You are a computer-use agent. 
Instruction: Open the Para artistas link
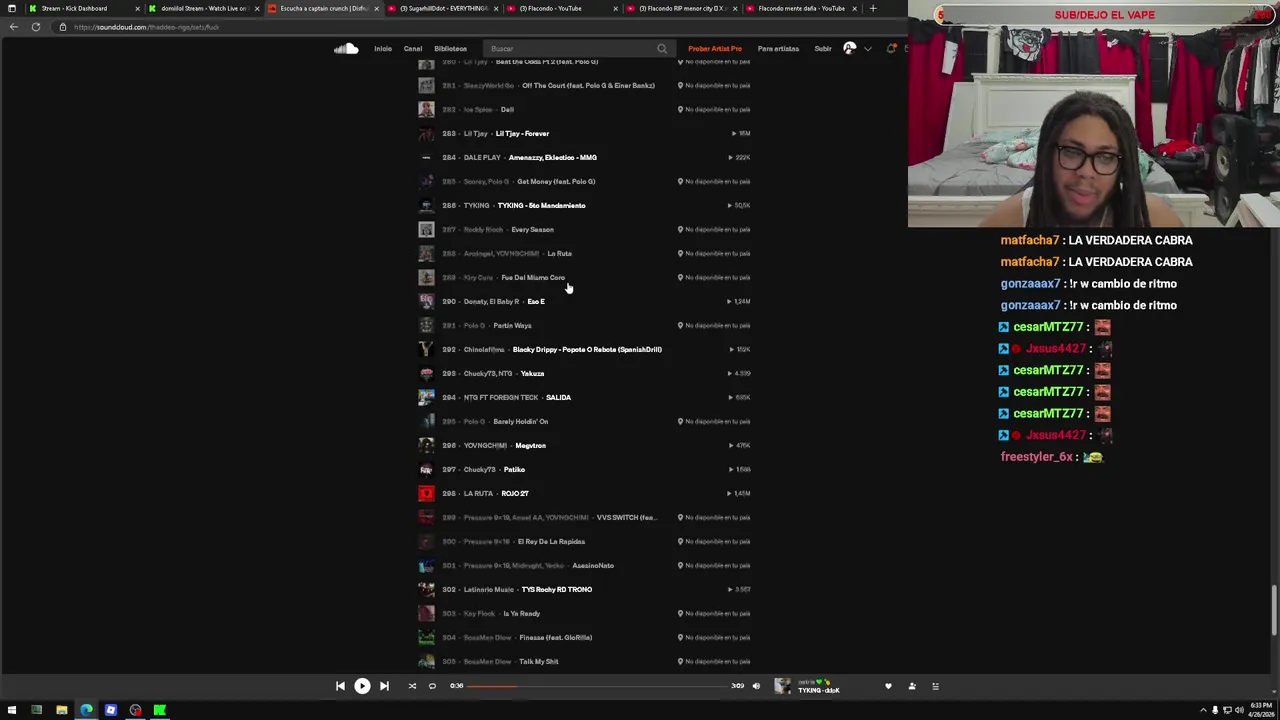[x=778, y=48]
